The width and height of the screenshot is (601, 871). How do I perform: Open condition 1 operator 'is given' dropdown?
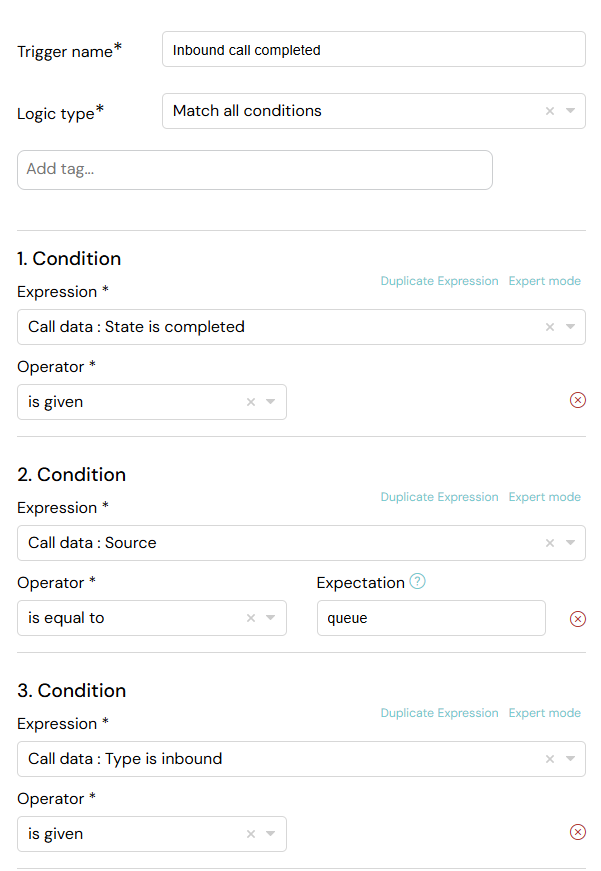(271, 402)
